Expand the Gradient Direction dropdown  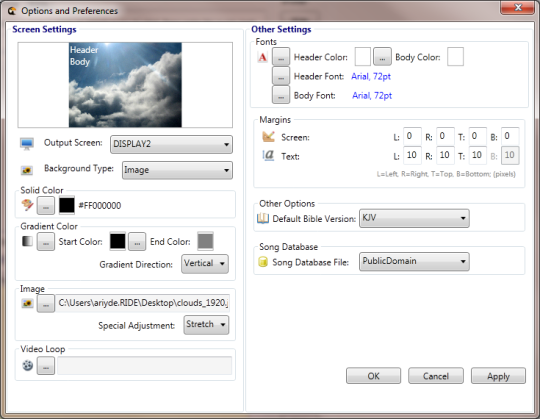click(x=205, y=264)
